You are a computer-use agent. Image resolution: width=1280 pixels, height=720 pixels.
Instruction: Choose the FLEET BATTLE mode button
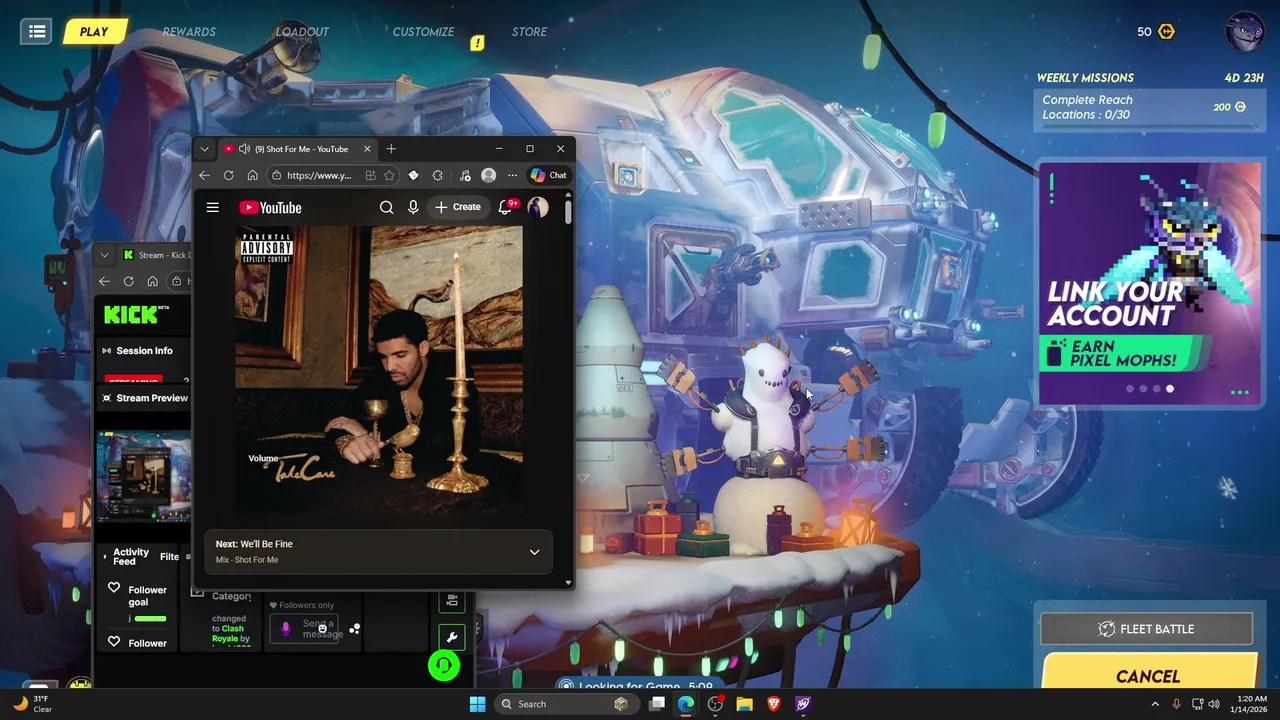[x=1146, y=629]
